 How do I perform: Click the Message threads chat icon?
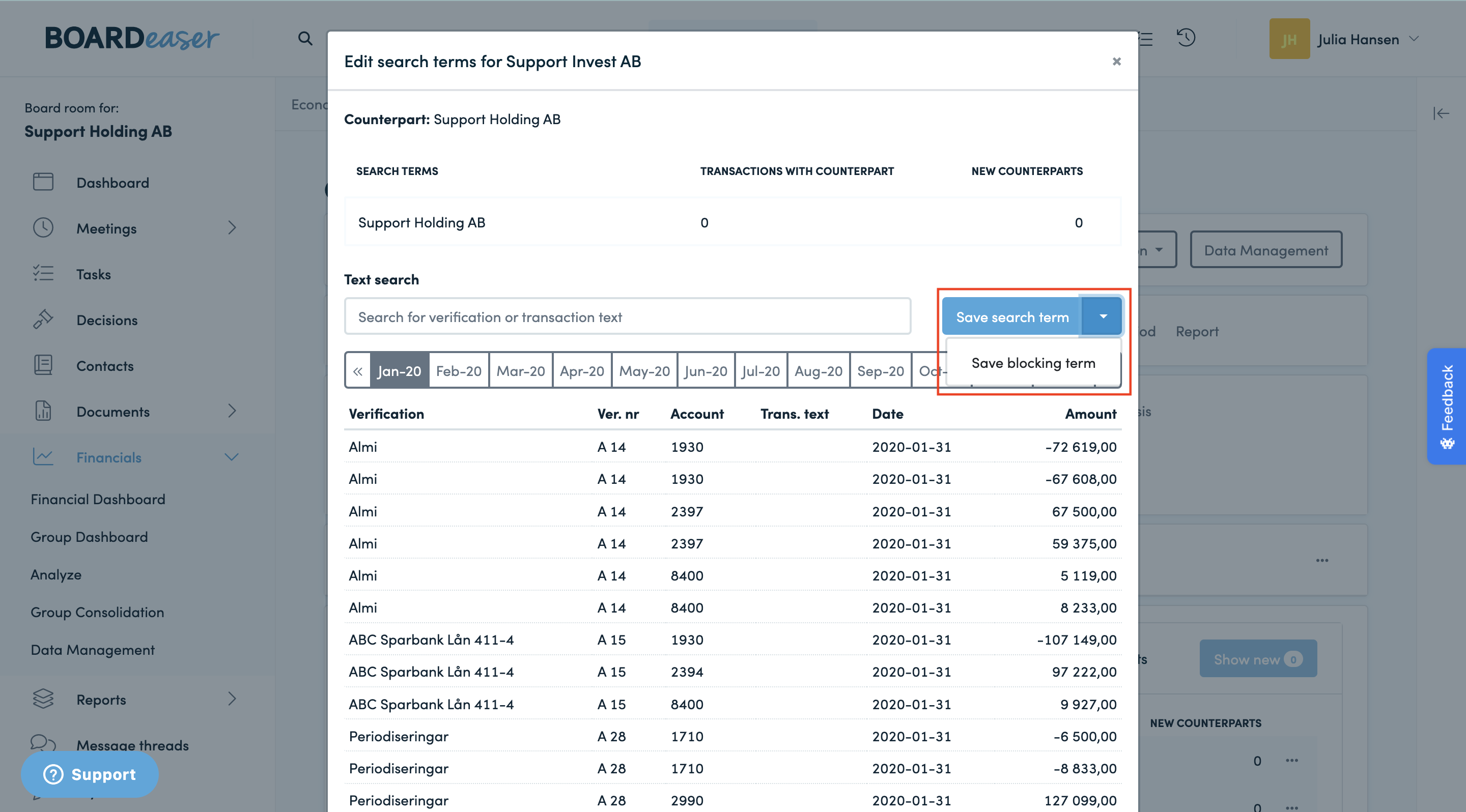pyautogui.click(x=43, y=743)
